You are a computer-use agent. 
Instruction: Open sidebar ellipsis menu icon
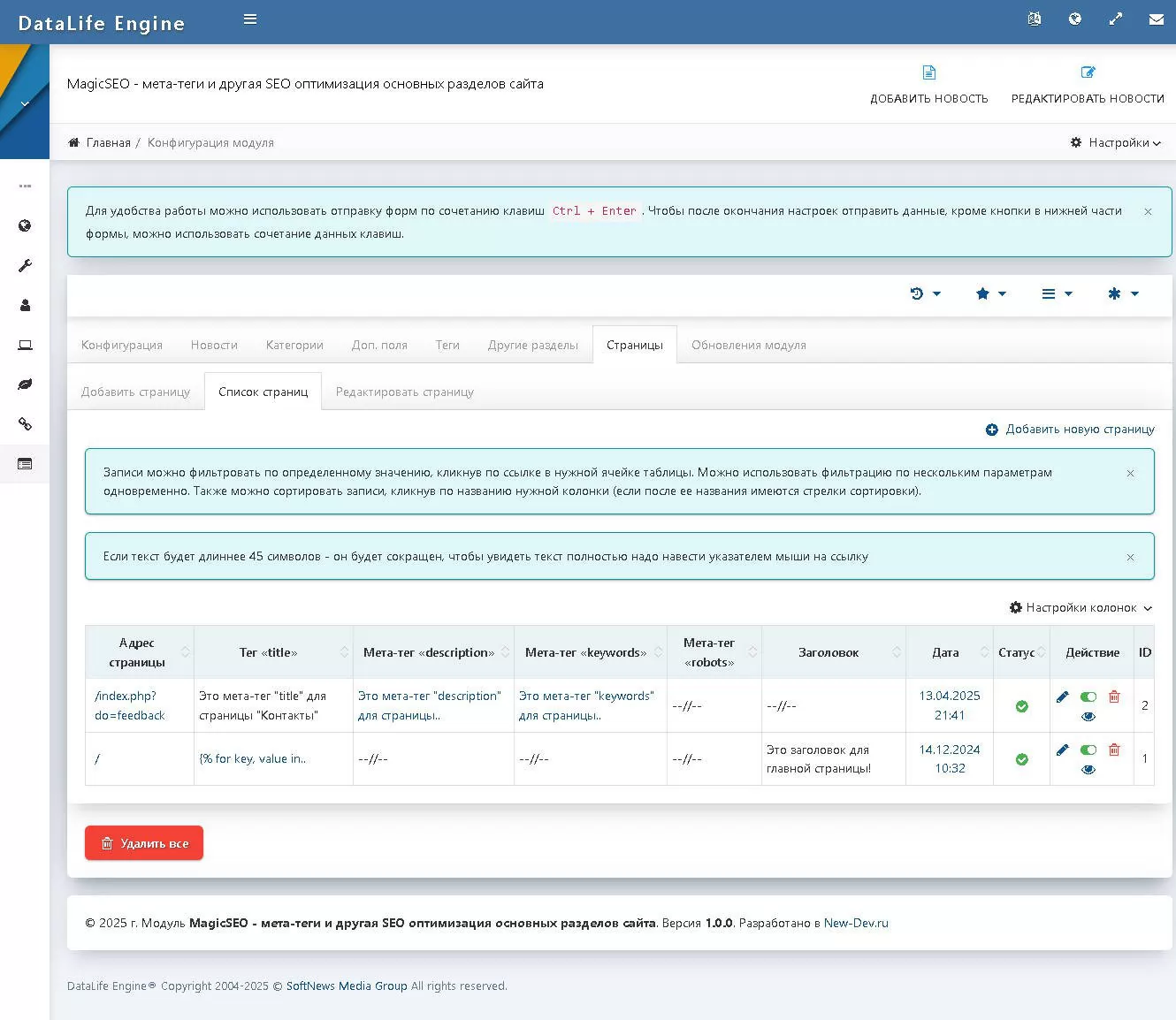[25, 186]
